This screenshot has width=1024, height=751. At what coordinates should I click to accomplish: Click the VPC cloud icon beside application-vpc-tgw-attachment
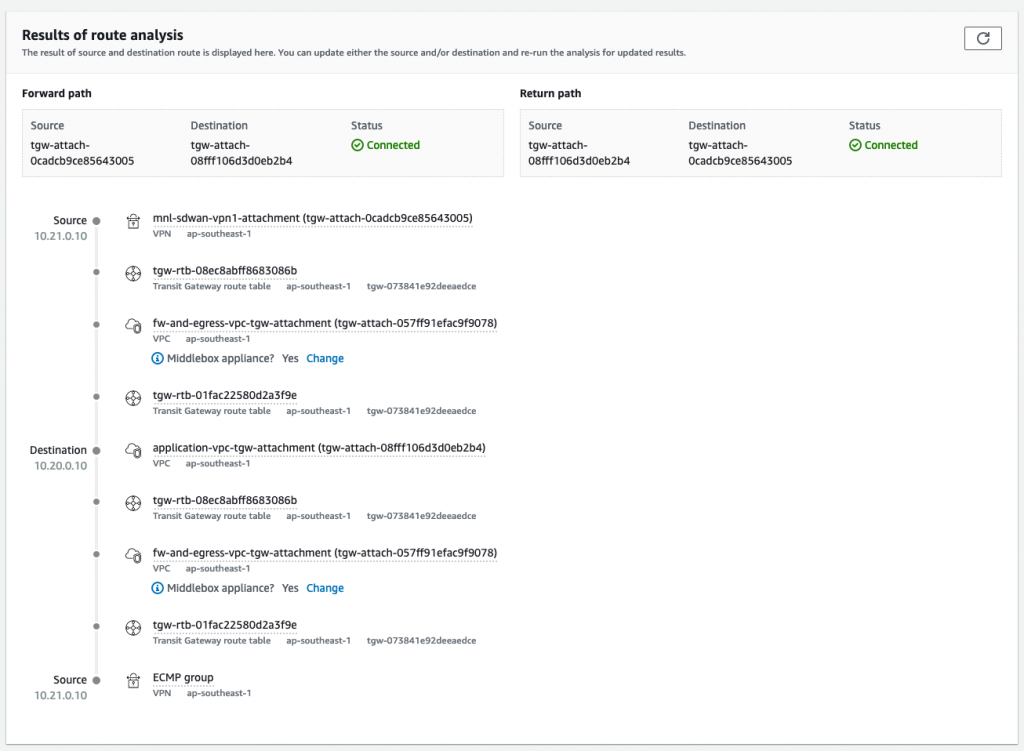click(x=133, y=449)
